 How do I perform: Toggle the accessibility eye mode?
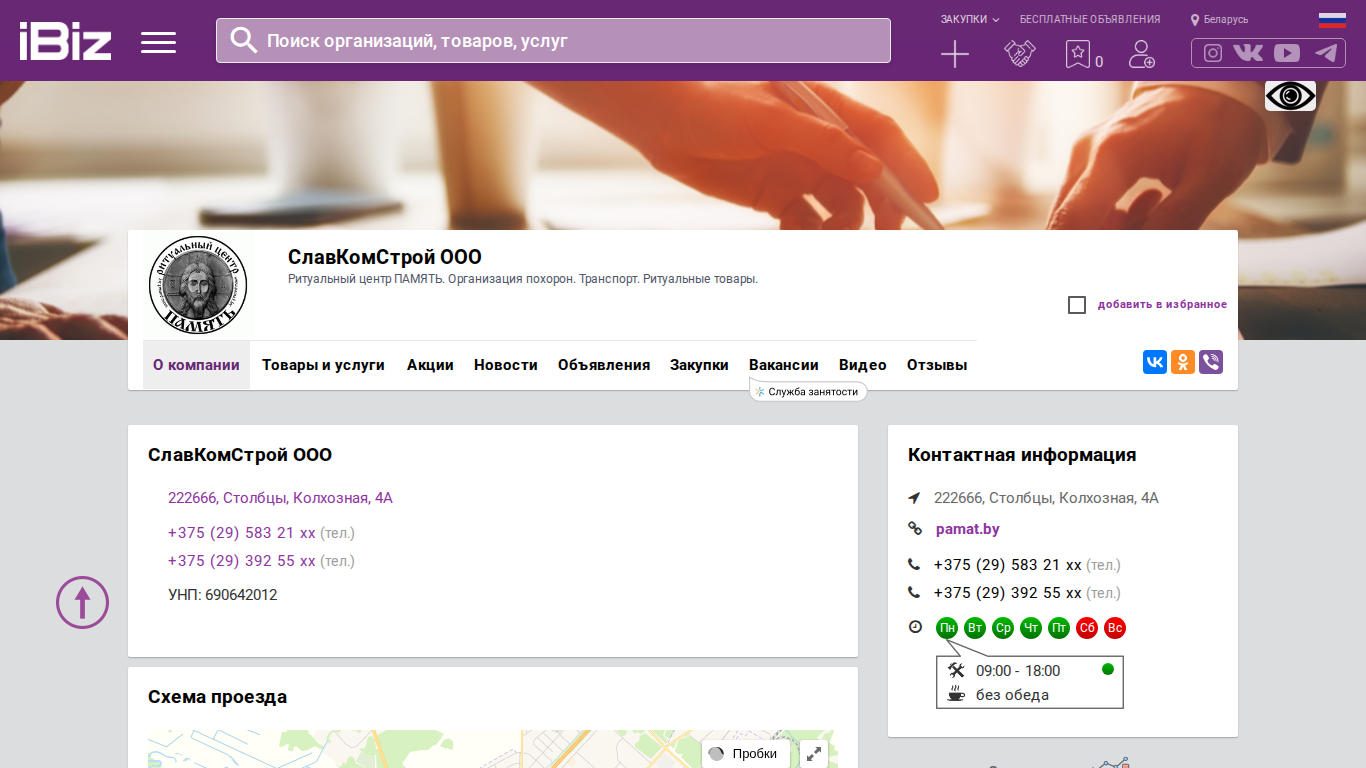click(x=1290, y=96)
